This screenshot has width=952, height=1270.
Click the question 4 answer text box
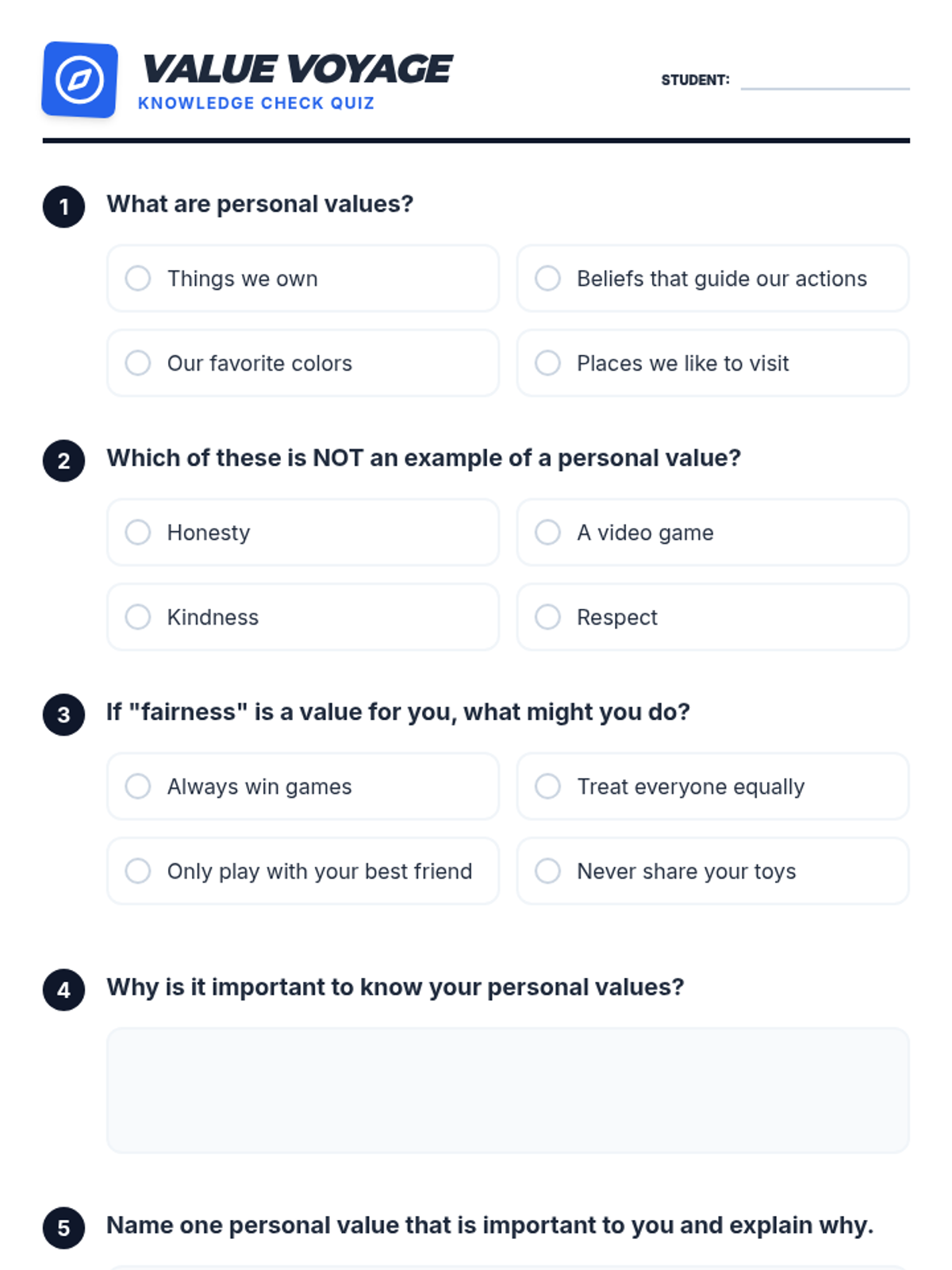coord(508,1091)
